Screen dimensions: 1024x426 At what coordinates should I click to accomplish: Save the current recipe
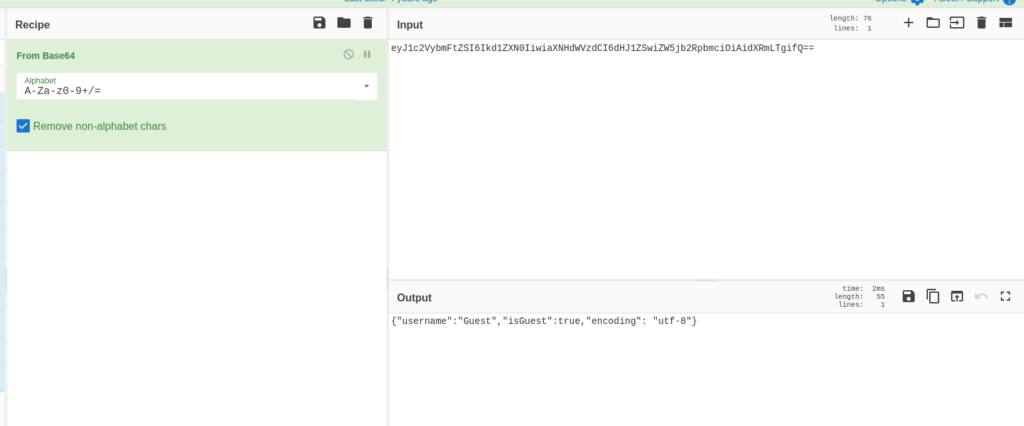pos(319,23)
